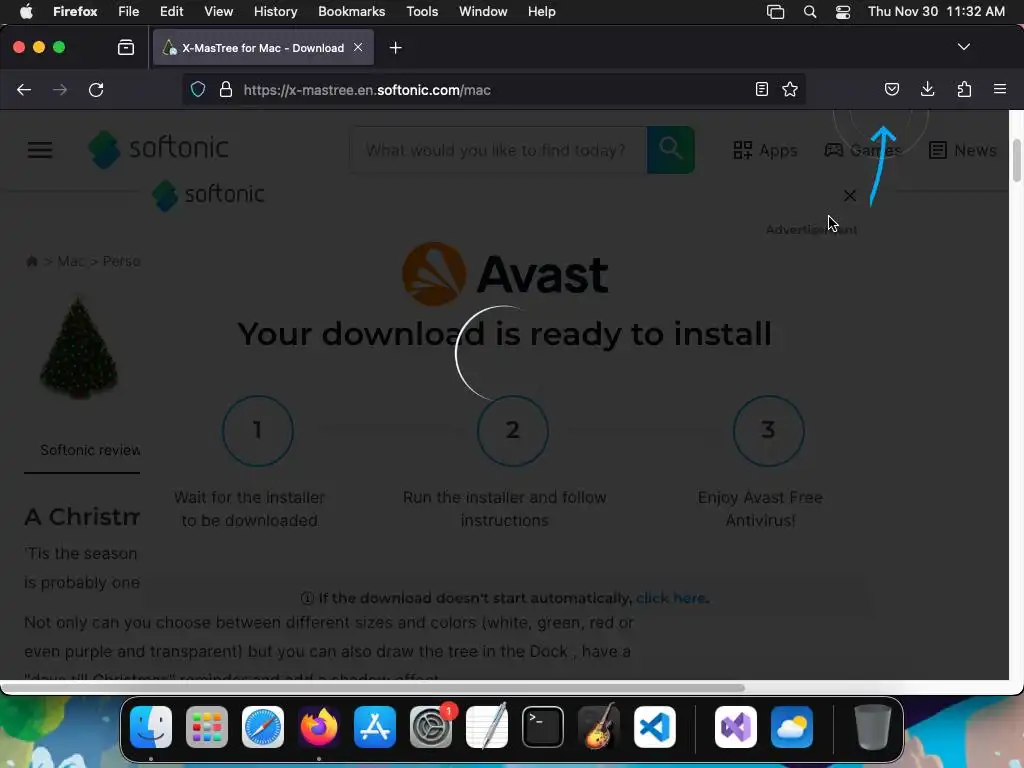Click the screen mirroring menu bar icon

click(775, 11)
